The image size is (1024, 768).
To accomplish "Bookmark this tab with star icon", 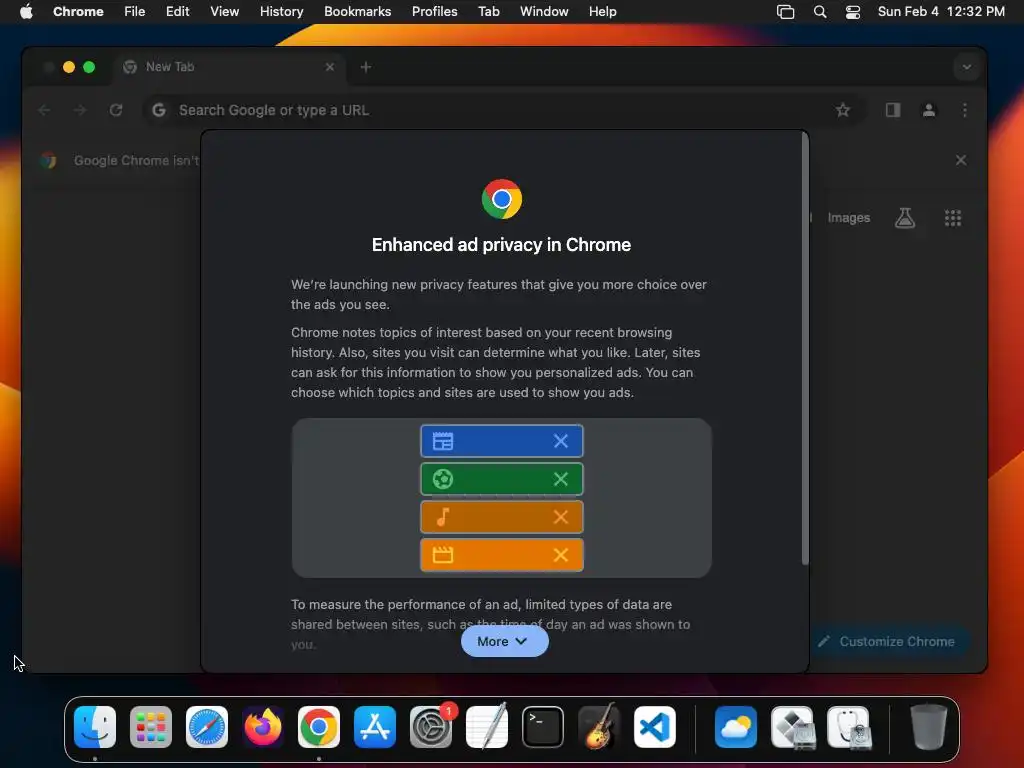I will [x=842, y=110].
